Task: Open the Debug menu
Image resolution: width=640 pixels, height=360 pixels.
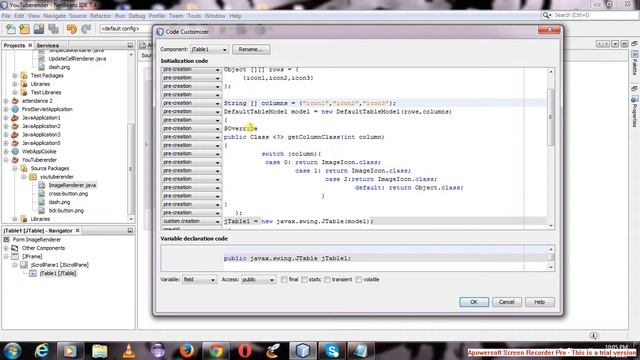Action: pyautogui.click(x=137, y=16)
